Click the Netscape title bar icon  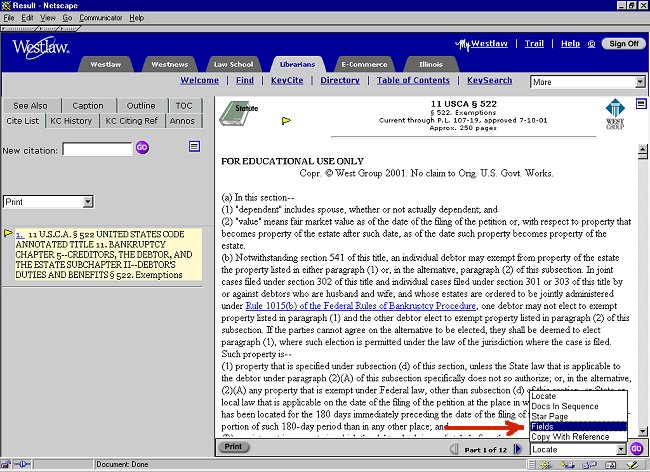(5, 5)
